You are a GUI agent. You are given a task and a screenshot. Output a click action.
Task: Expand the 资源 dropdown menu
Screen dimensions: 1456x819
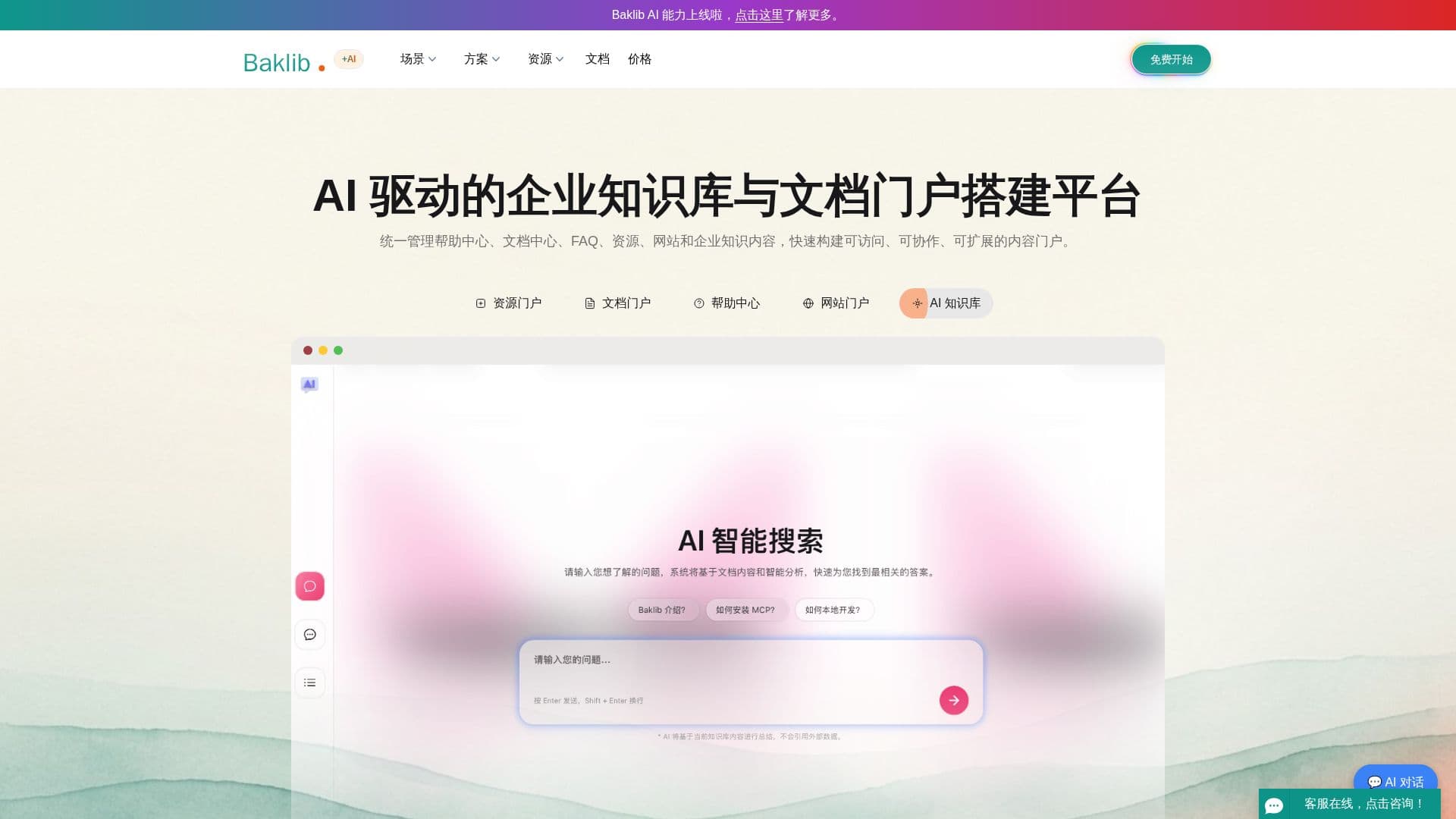pos(545,59)
